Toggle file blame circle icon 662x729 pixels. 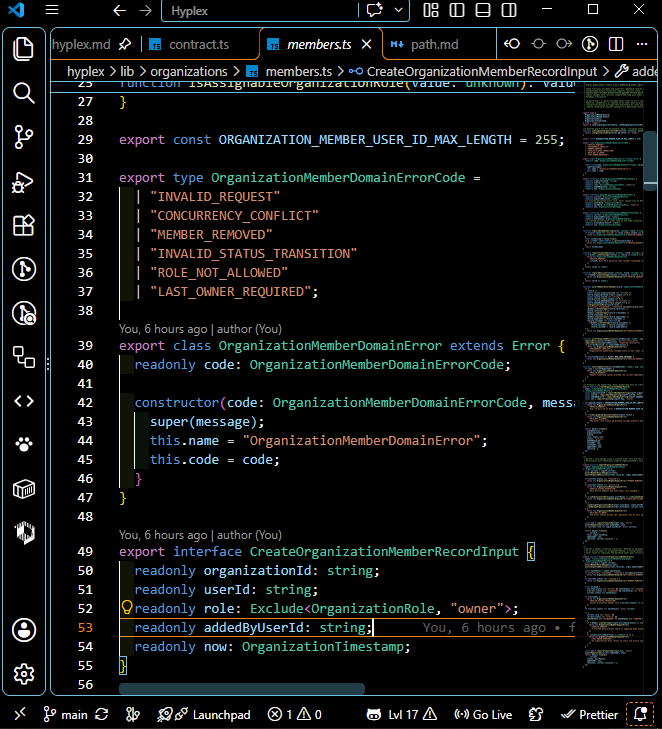pos(590,44)
